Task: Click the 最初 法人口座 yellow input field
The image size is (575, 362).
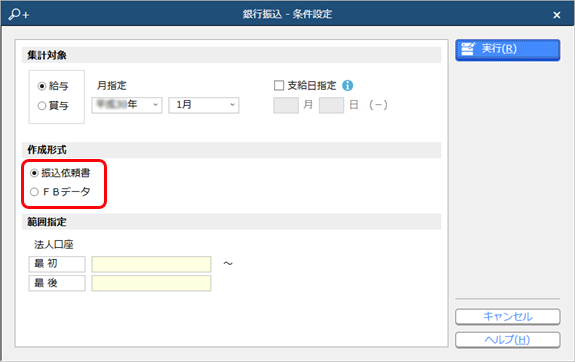Action: (151, 264)
